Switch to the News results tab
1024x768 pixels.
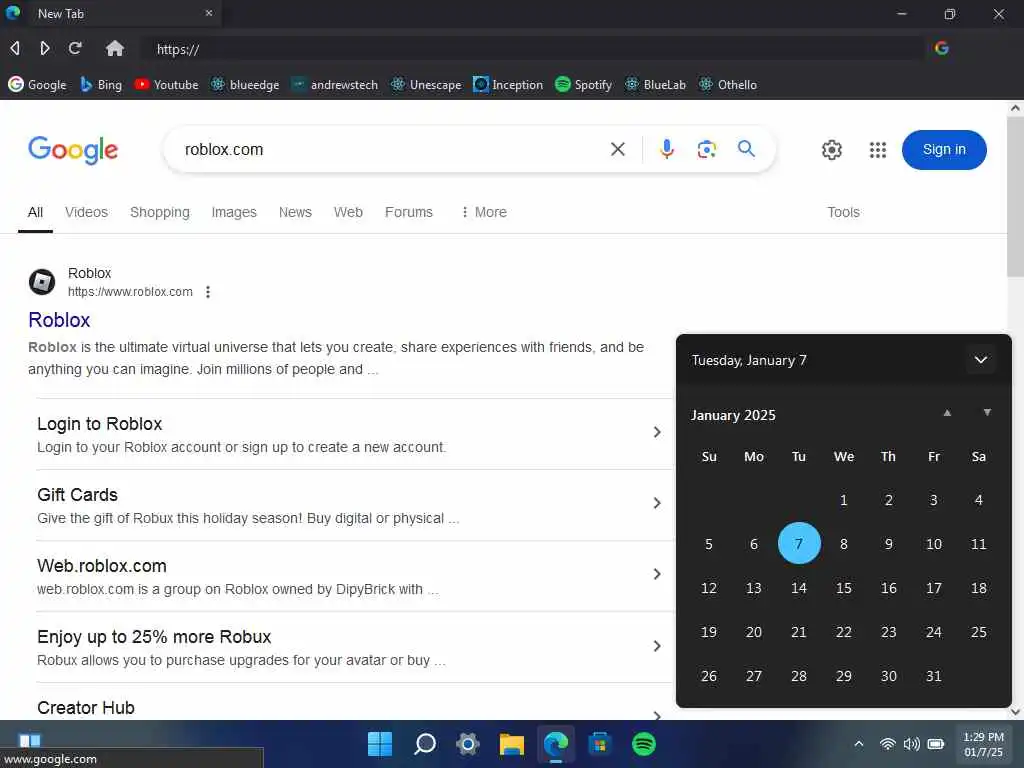coord(295,212)
